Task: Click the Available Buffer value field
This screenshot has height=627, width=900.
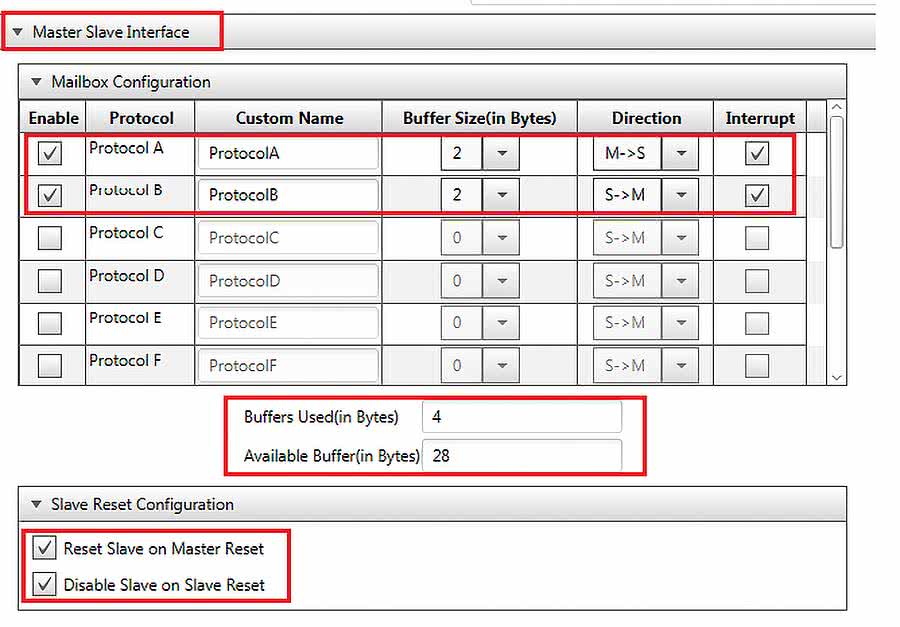Action: click(x=521, y=455)
